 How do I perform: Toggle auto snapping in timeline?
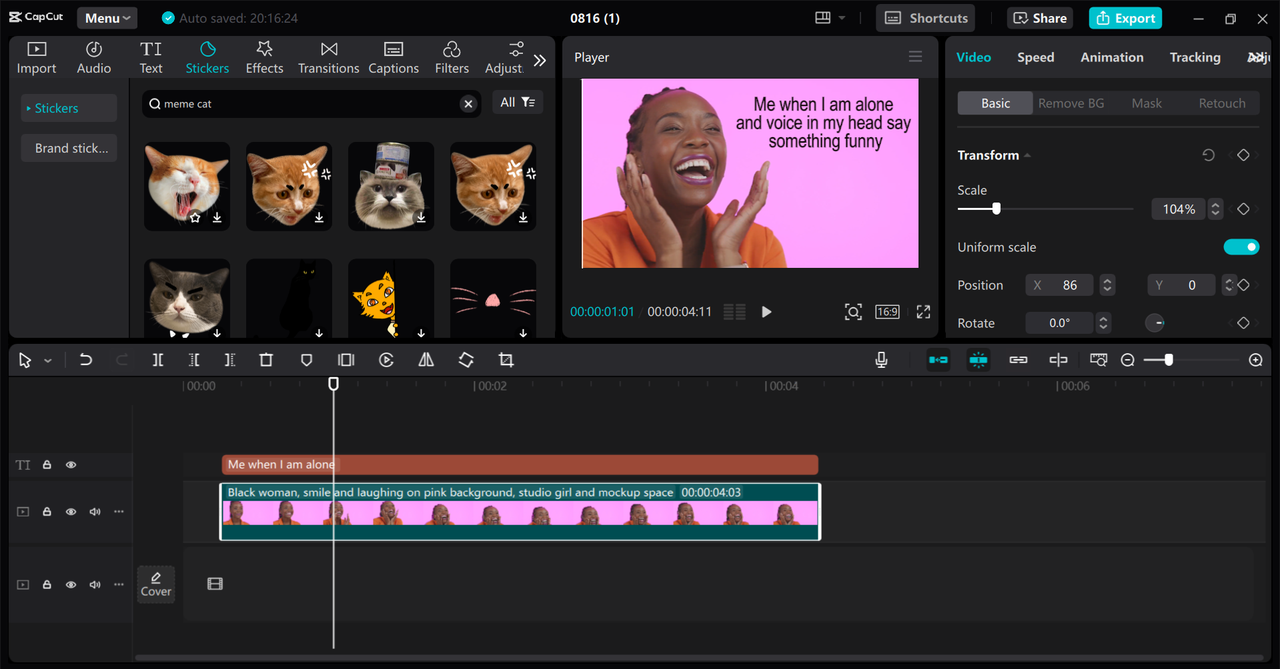pos(978,360)
